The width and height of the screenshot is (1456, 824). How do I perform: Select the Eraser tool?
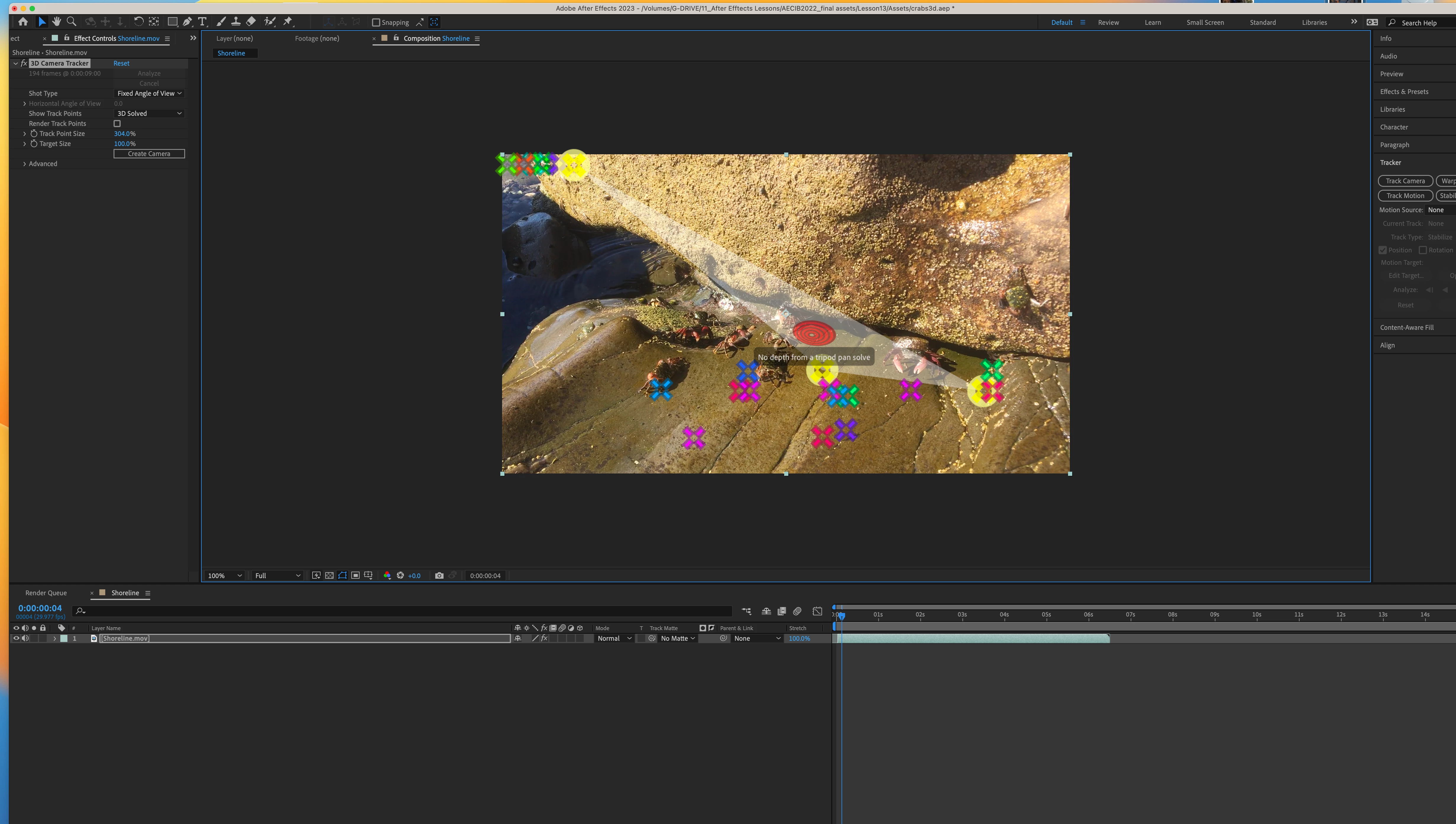pyautogui.click(x=251, y=22)
